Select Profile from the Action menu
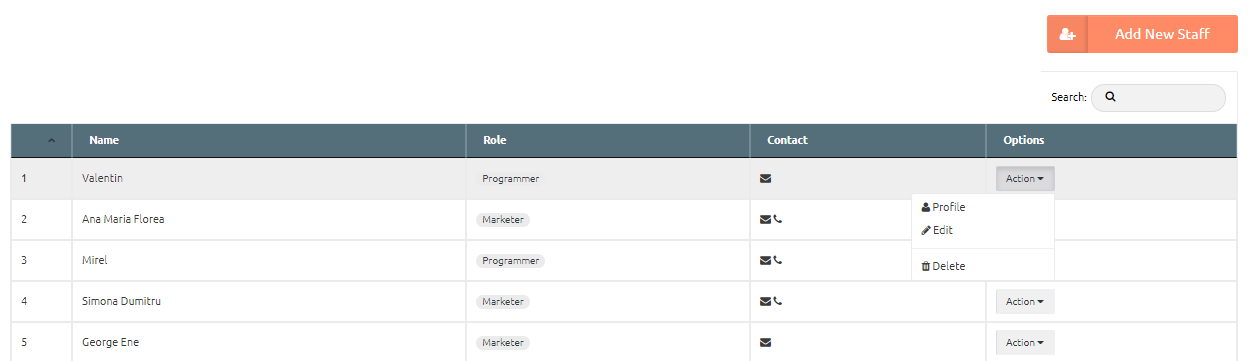The image size is (1251, 361). coord(943,207)
